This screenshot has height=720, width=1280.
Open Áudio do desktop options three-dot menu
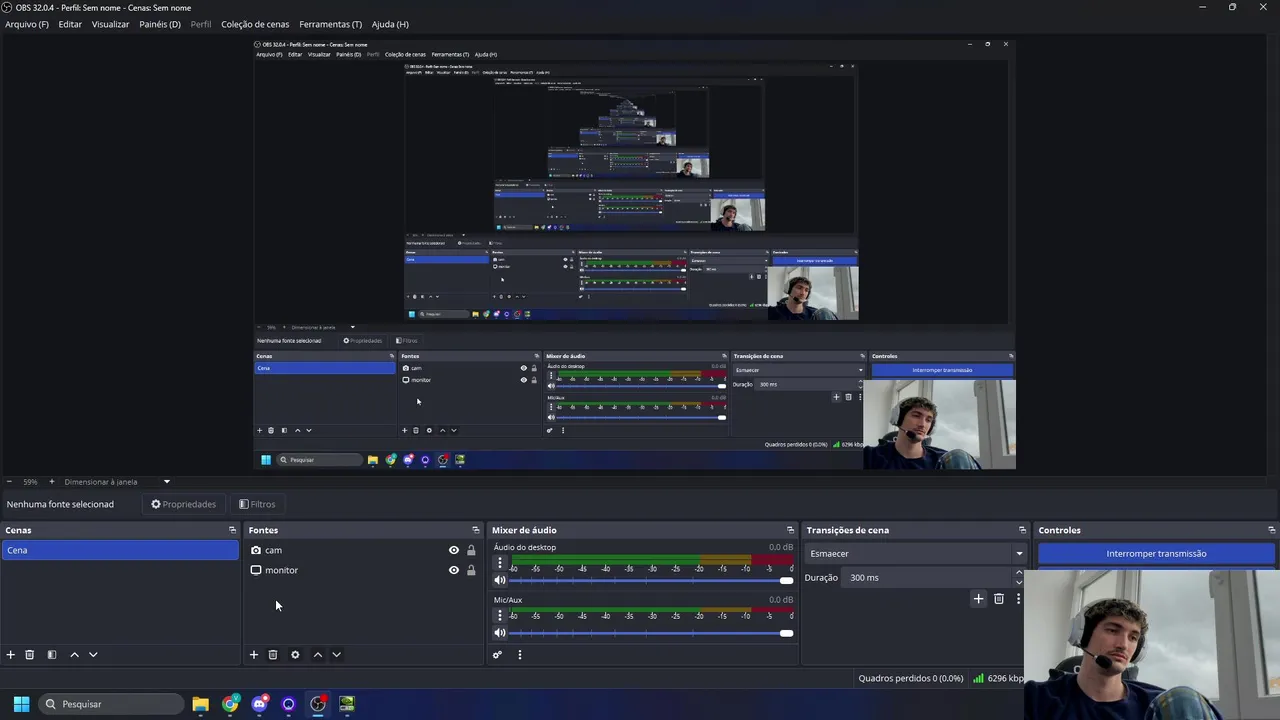(500, 563)
